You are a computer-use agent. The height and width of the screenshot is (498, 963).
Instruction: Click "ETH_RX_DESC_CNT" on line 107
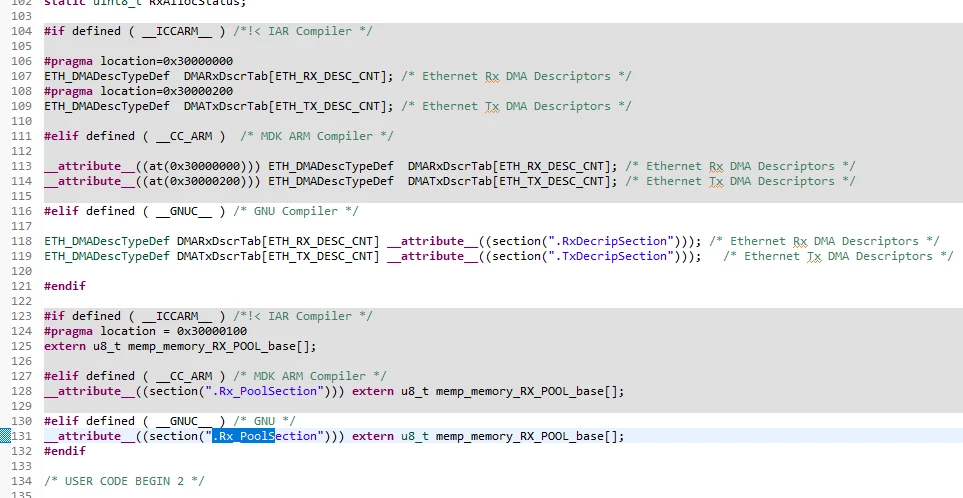[328, 76]
